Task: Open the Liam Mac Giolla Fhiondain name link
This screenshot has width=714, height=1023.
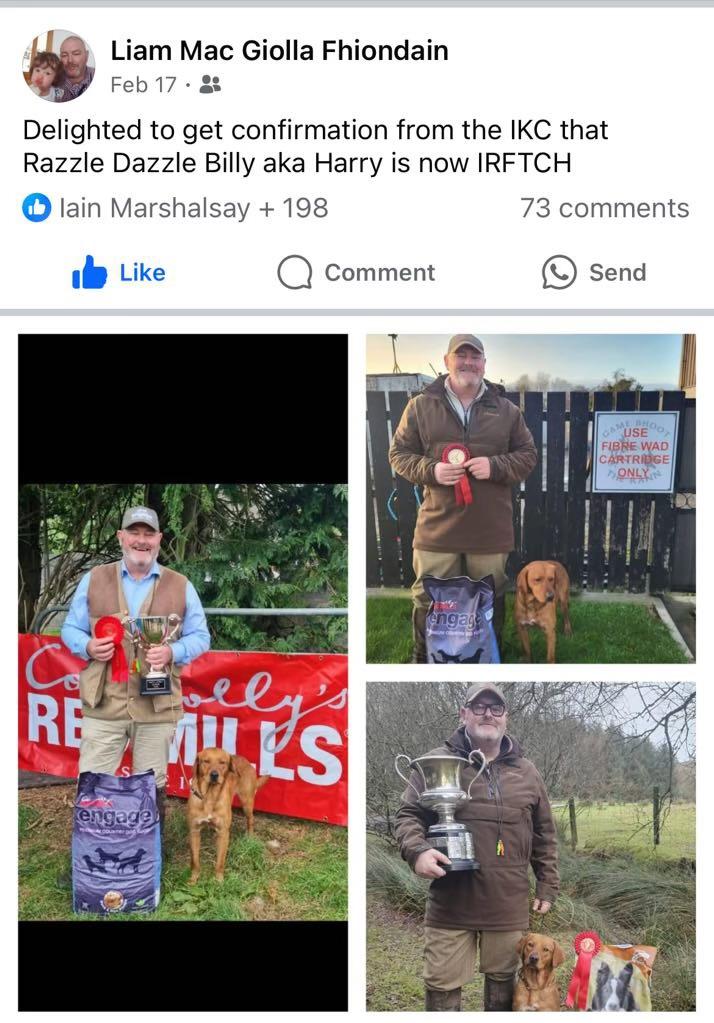Action: pyautogui.click(x=279, y=50)
